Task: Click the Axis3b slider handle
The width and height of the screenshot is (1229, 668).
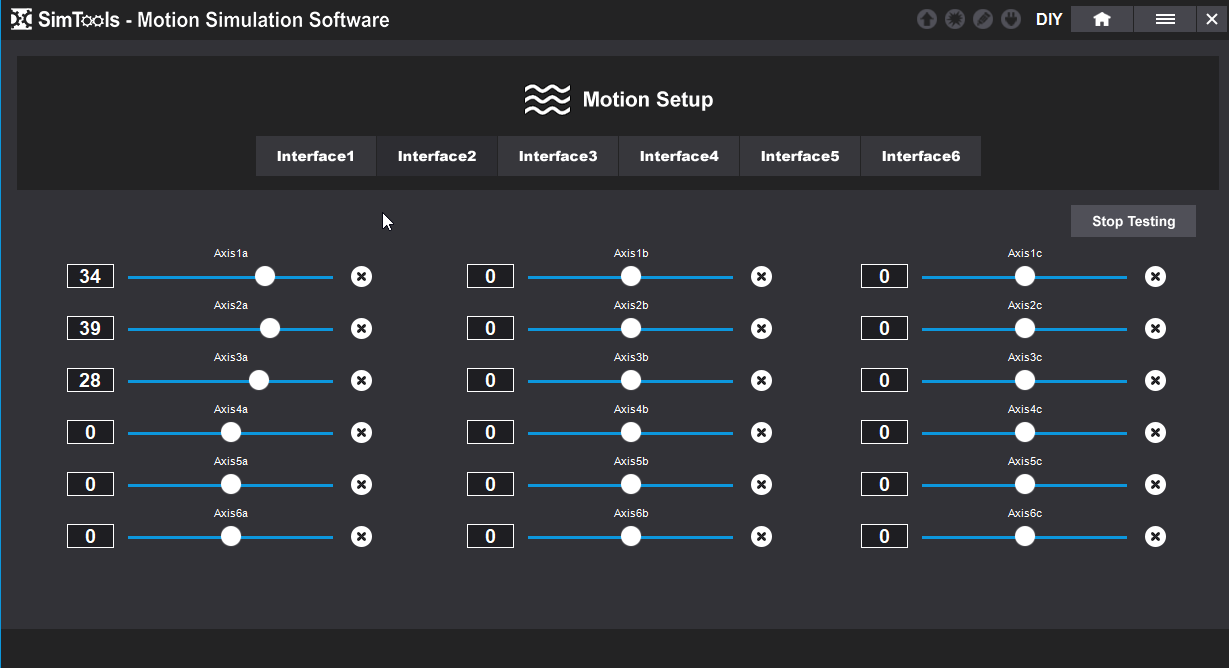Action: (x=631, y=380)
